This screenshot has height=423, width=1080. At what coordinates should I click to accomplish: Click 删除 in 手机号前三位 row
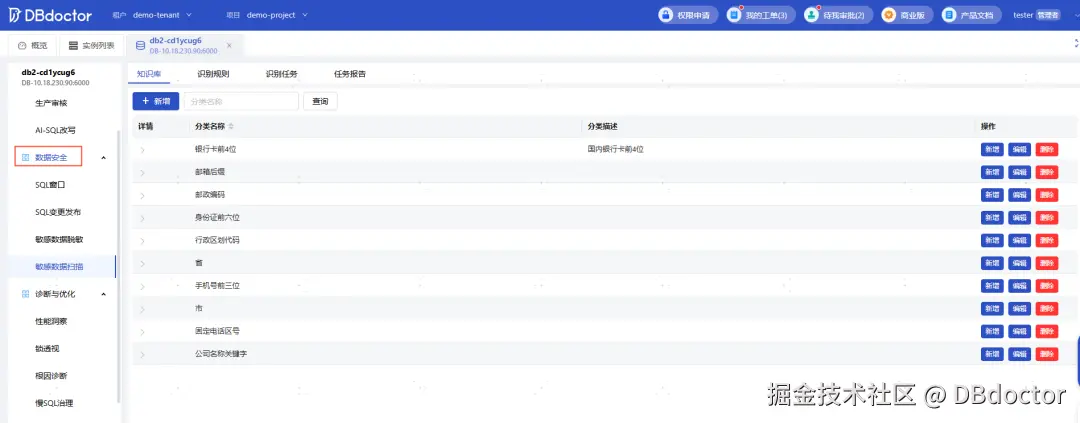[x=1047, y=286]
